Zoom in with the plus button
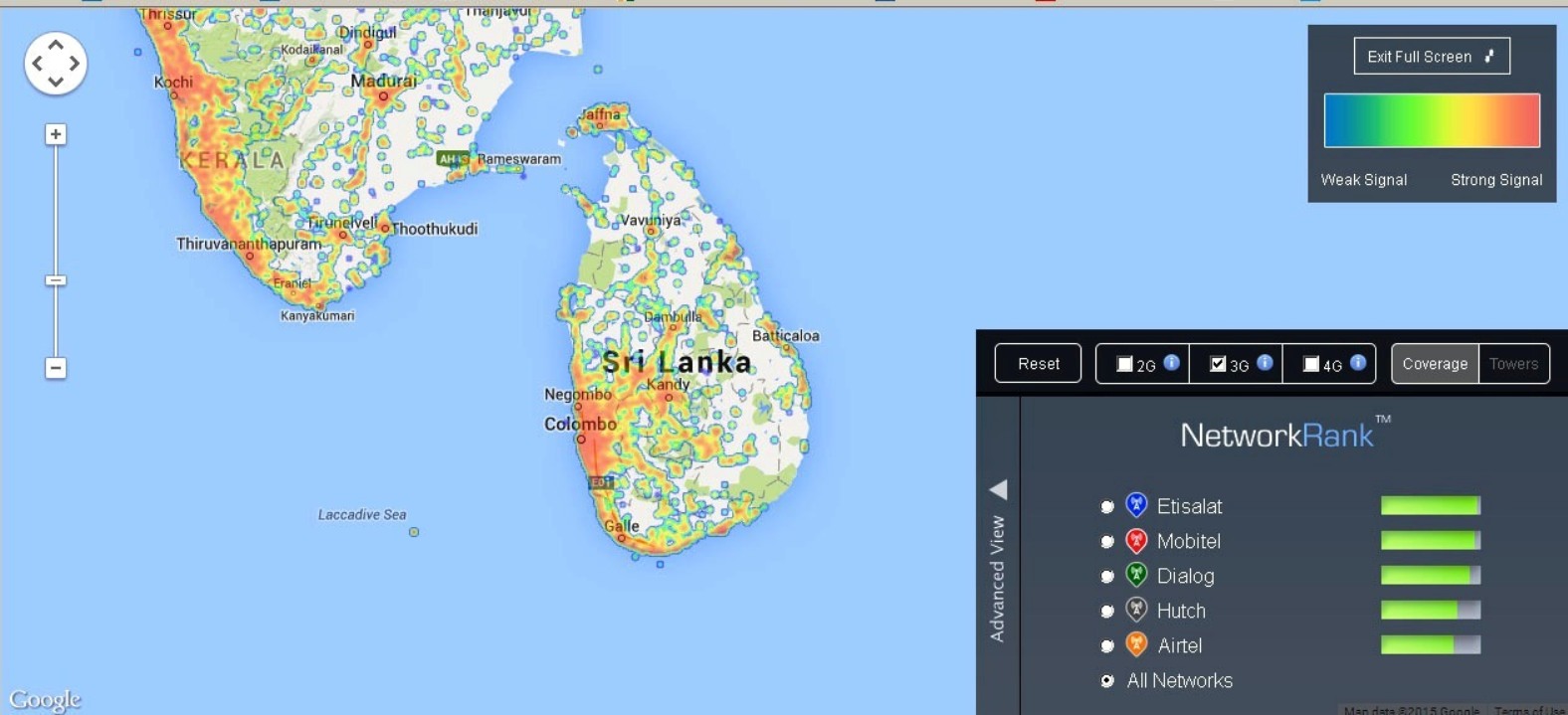 (x=56, y=134)
